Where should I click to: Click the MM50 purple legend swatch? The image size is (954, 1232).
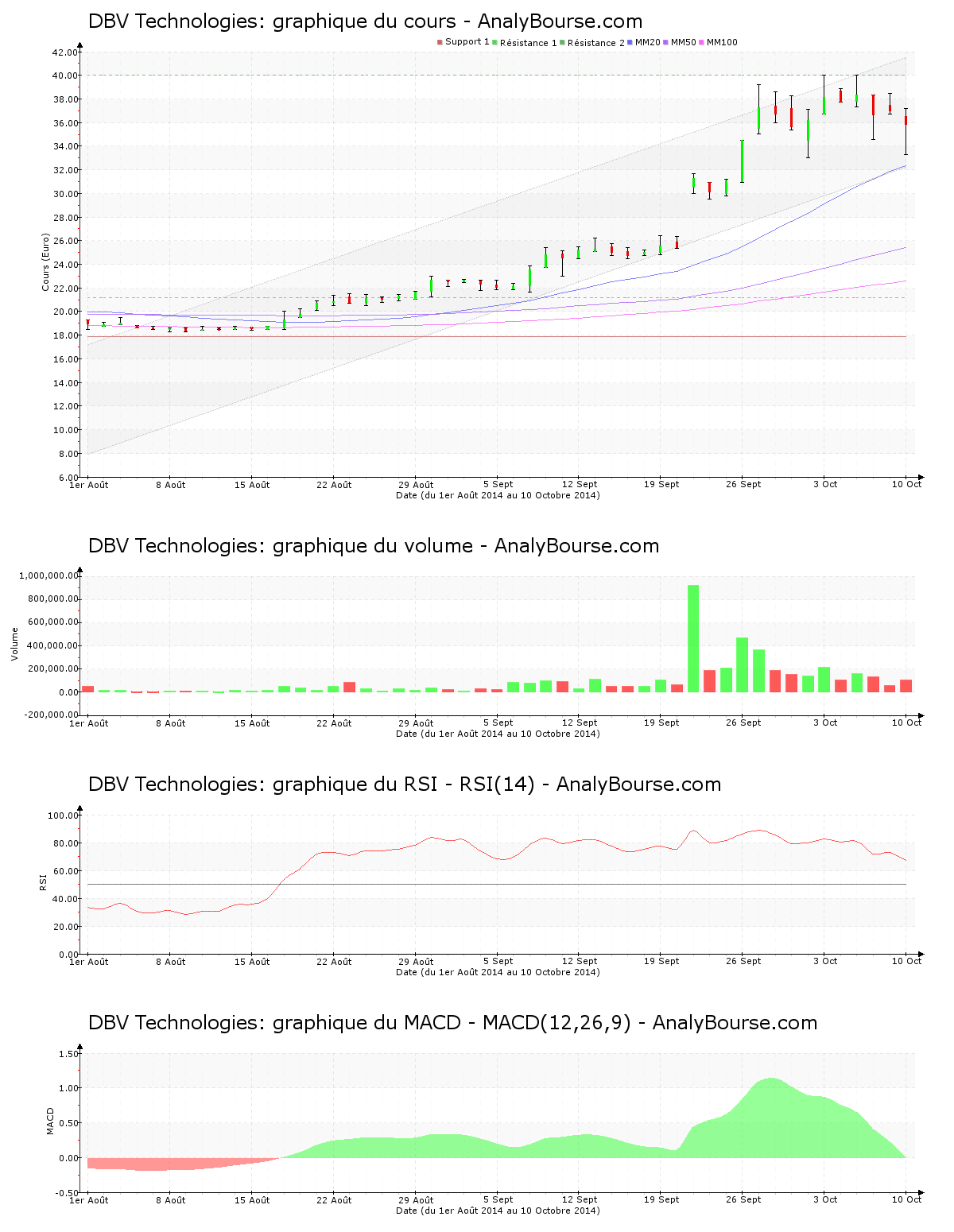coord(666,42)
